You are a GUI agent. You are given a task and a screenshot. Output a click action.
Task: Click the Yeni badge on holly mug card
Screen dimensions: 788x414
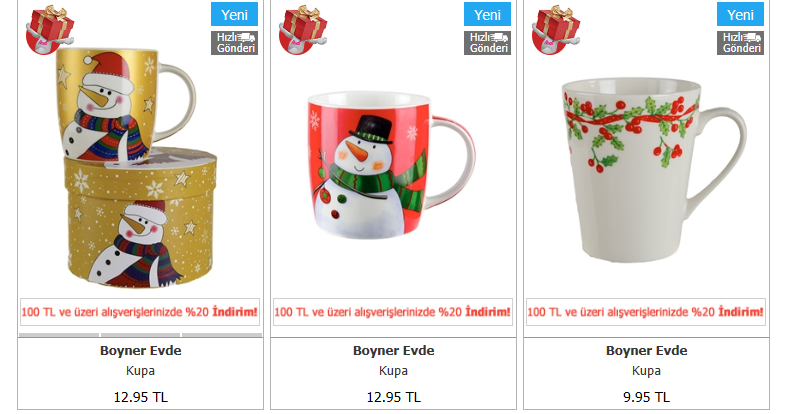tap(740, 15)
